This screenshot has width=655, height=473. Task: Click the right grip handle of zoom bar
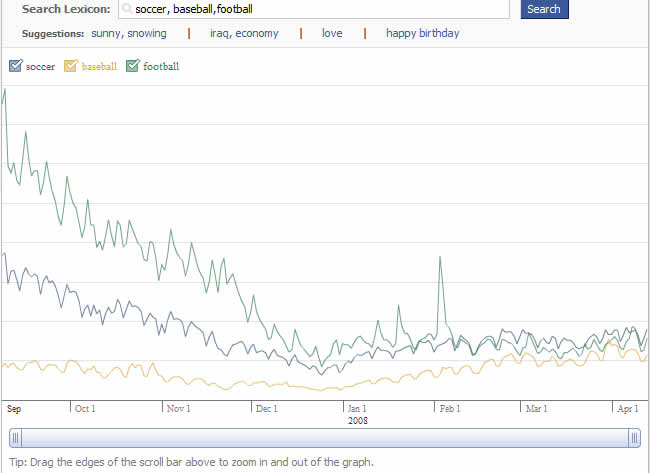pos(634,438)
